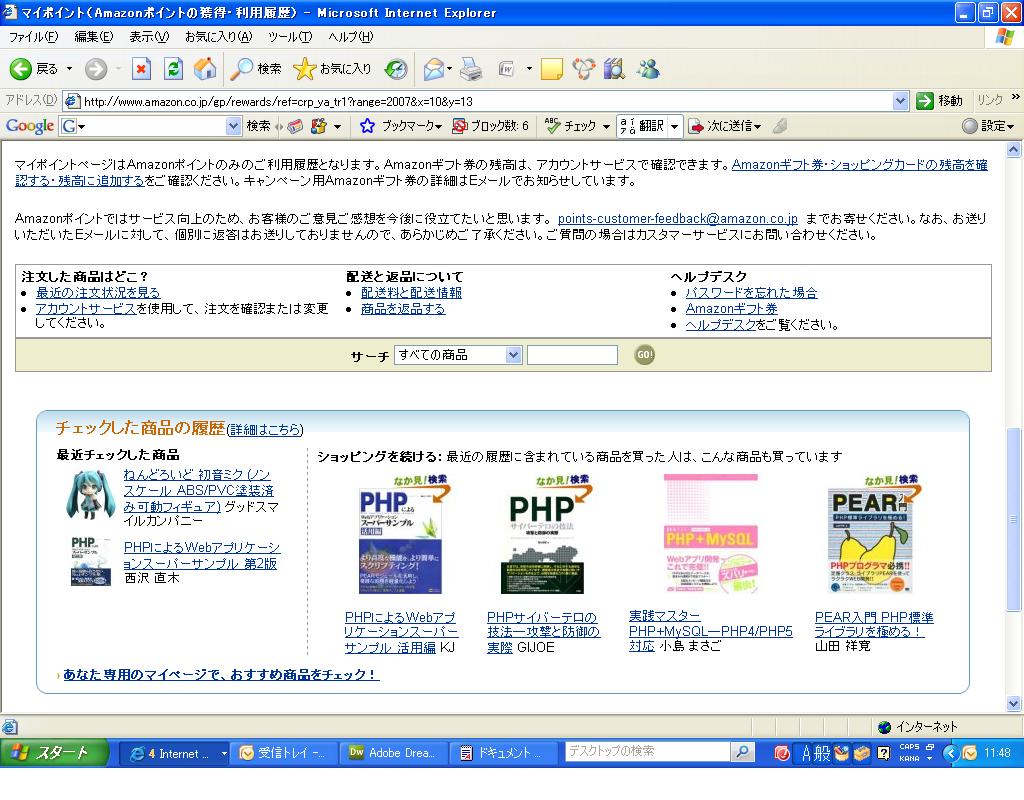
Task: Open Favorites (お気に入り) star button
Action: tap(332, 69)
